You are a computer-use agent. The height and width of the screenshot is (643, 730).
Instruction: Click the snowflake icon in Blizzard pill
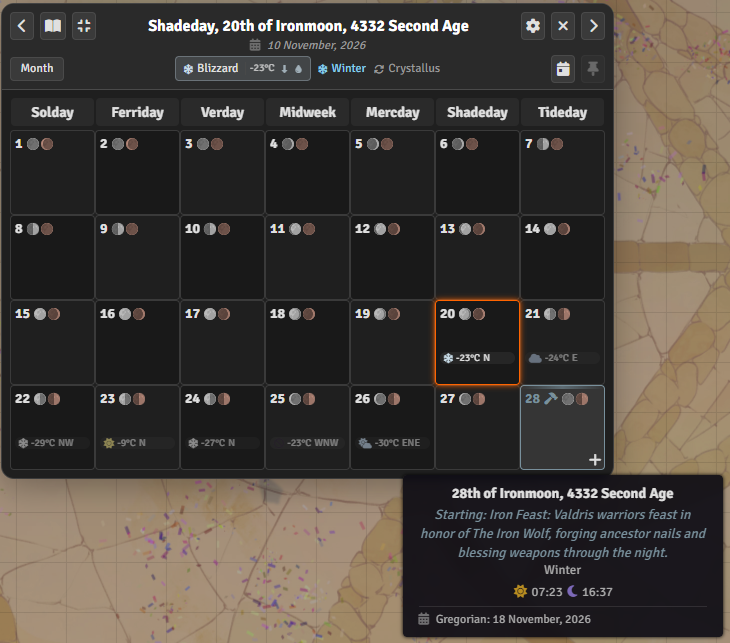click(x=188, y=69)
